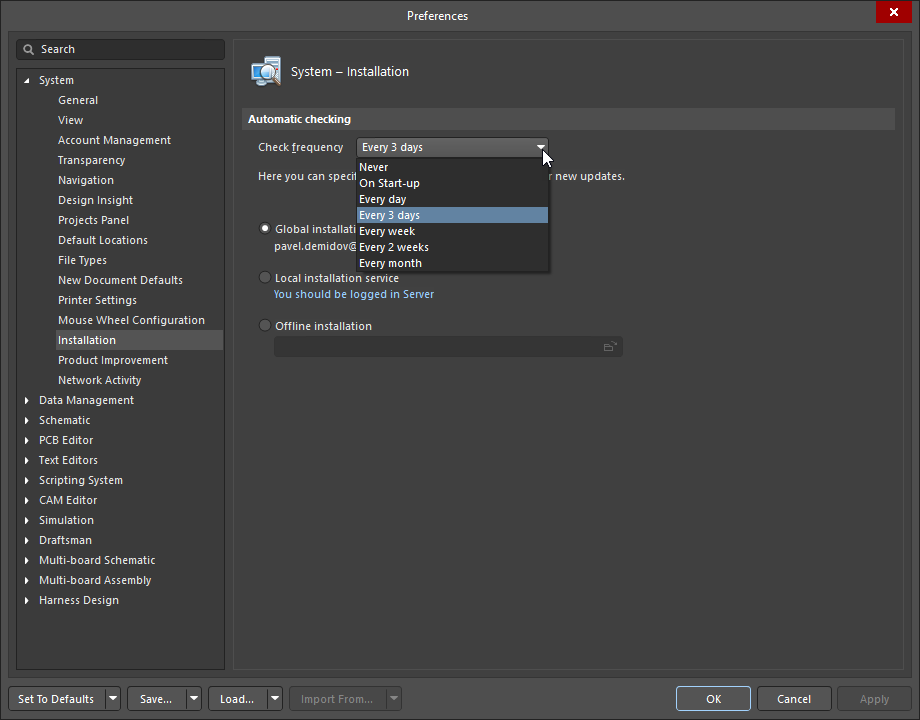Viewport: 920px width, 720px height.
Task: Click the OK button
Action: tap(713, 699)
